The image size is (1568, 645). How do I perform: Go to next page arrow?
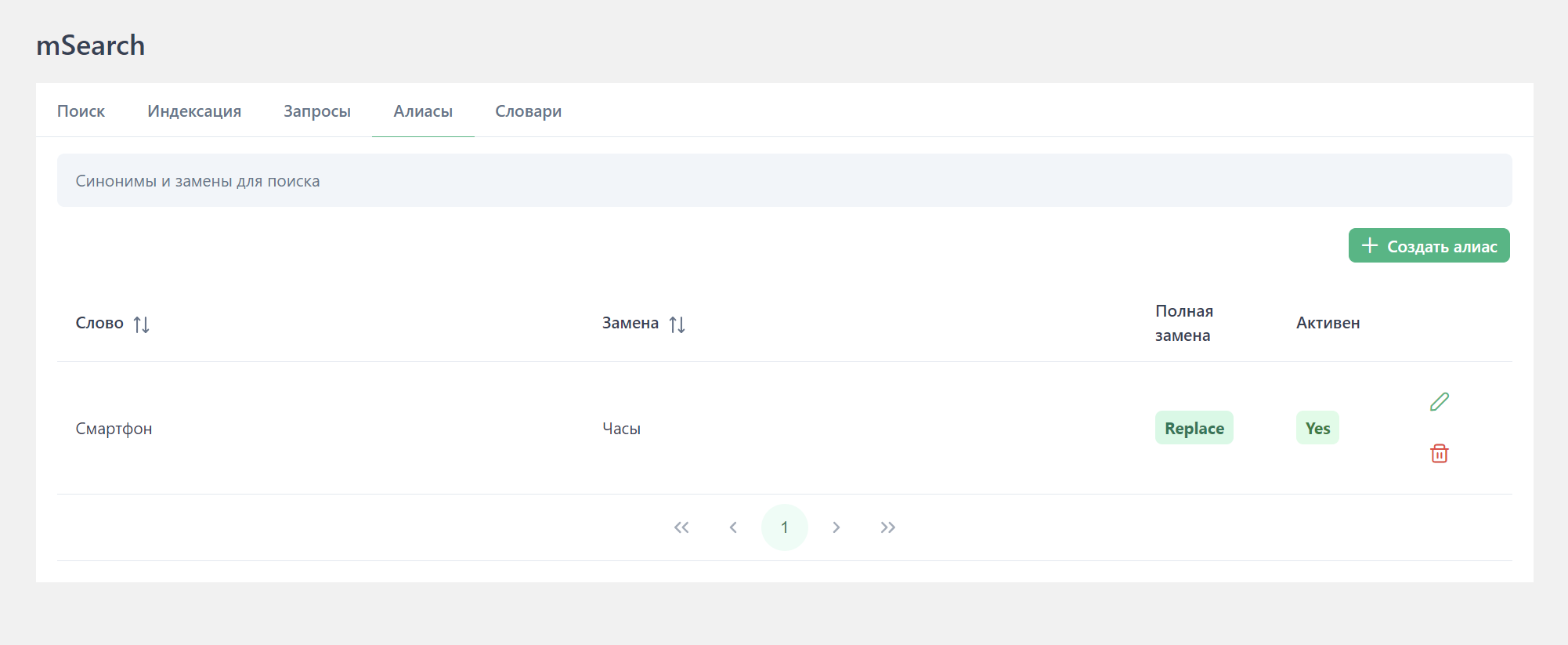click(836, 527)
